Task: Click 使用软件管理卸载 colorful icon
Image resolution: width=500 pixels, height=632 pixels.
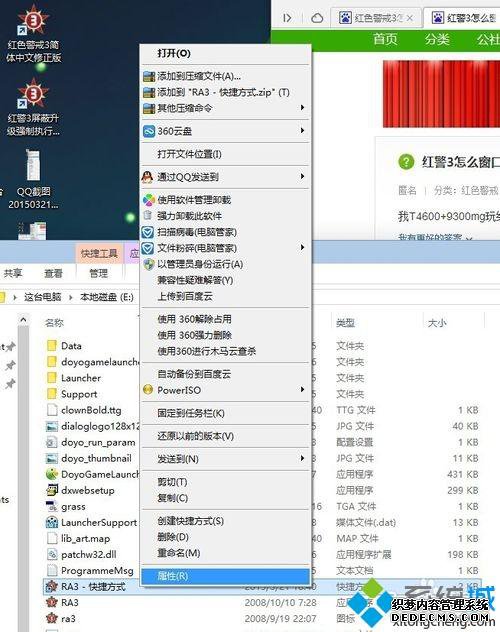Action: 149,200
